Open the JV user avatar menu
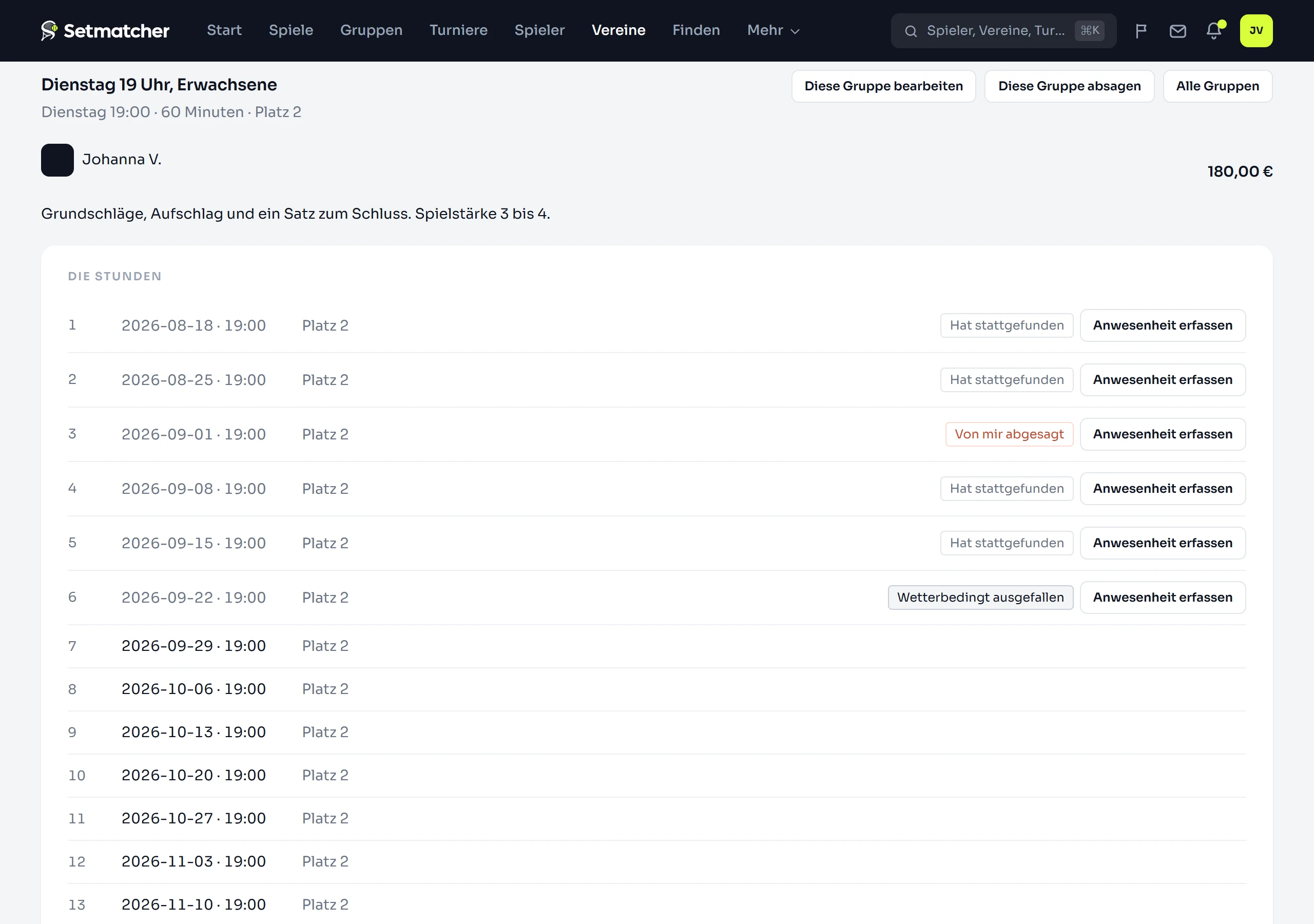This screenshot has width=1314, height=924. coord(1255,31)
